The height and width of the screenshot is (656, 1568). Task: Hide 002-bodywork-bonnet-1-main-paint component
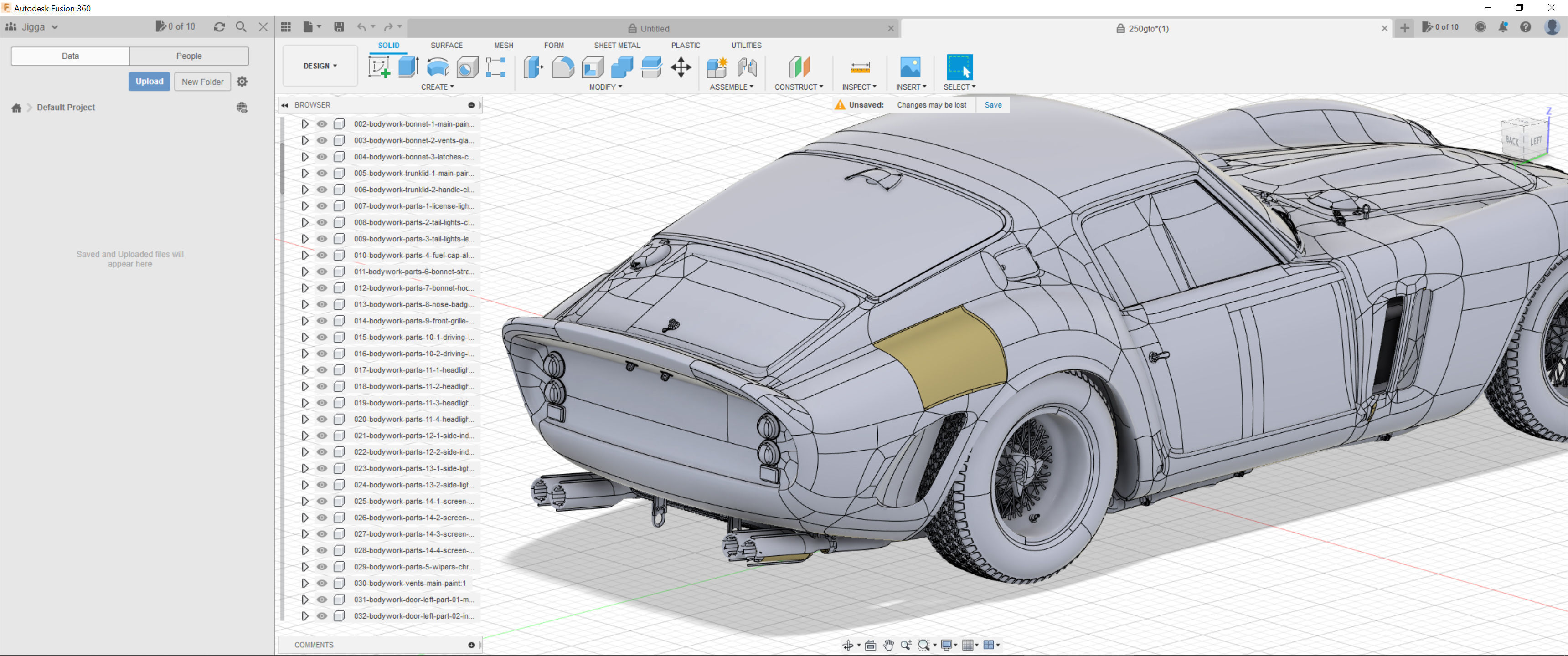pyautogui.click(x=322, y=124)
